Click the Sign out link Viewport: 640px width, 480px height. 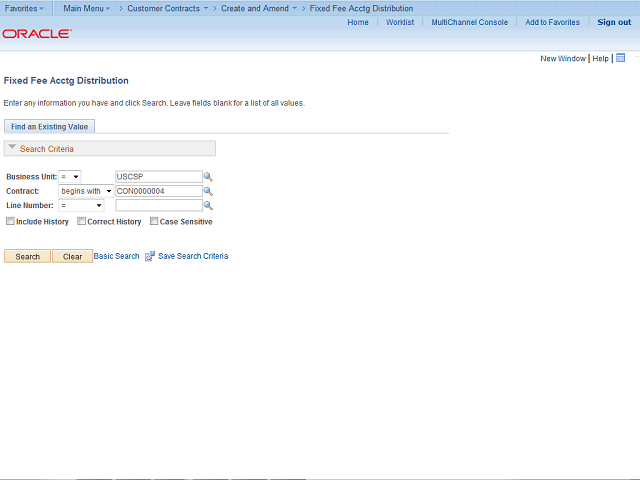614,22
